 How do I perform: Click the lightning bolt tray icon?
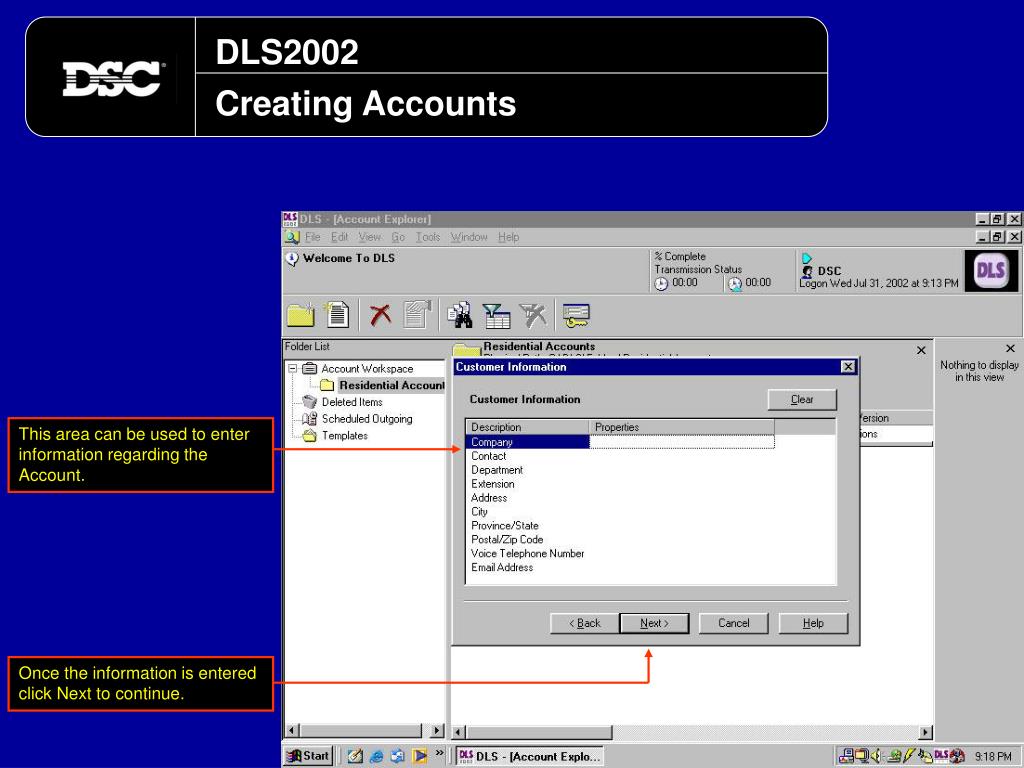pyautogui.click(x=908, y=756)
